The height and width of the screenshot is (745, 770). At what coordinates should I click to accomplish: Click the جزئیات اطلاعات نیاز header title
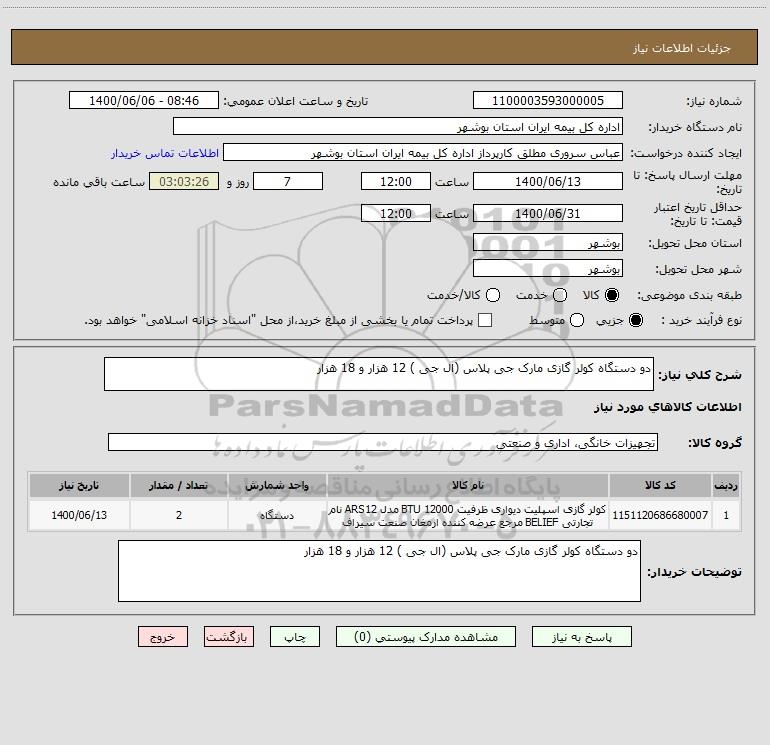[682, 48]
